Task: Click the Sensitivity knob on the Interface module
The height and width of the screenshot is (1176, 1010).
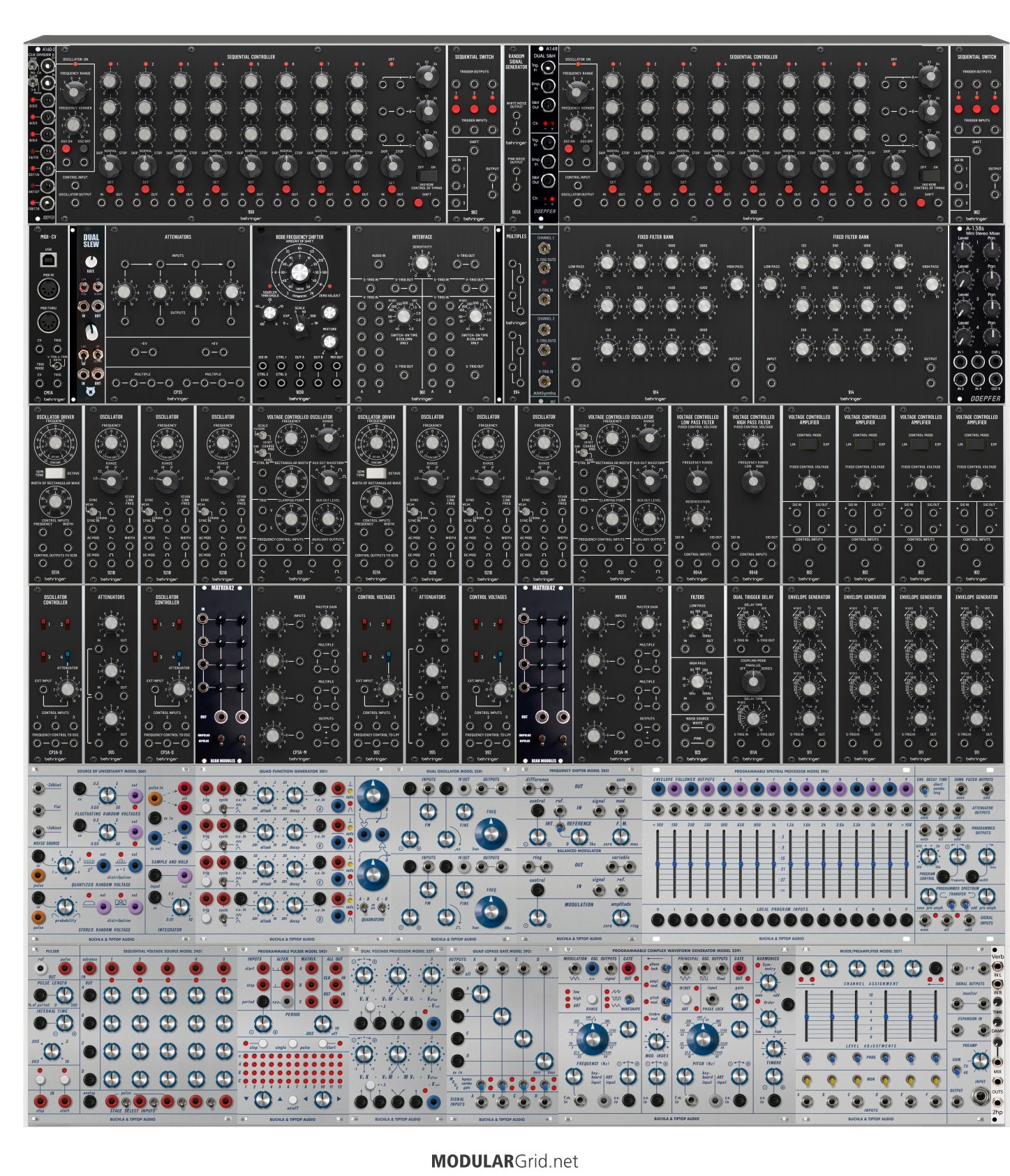Action: 422,263
